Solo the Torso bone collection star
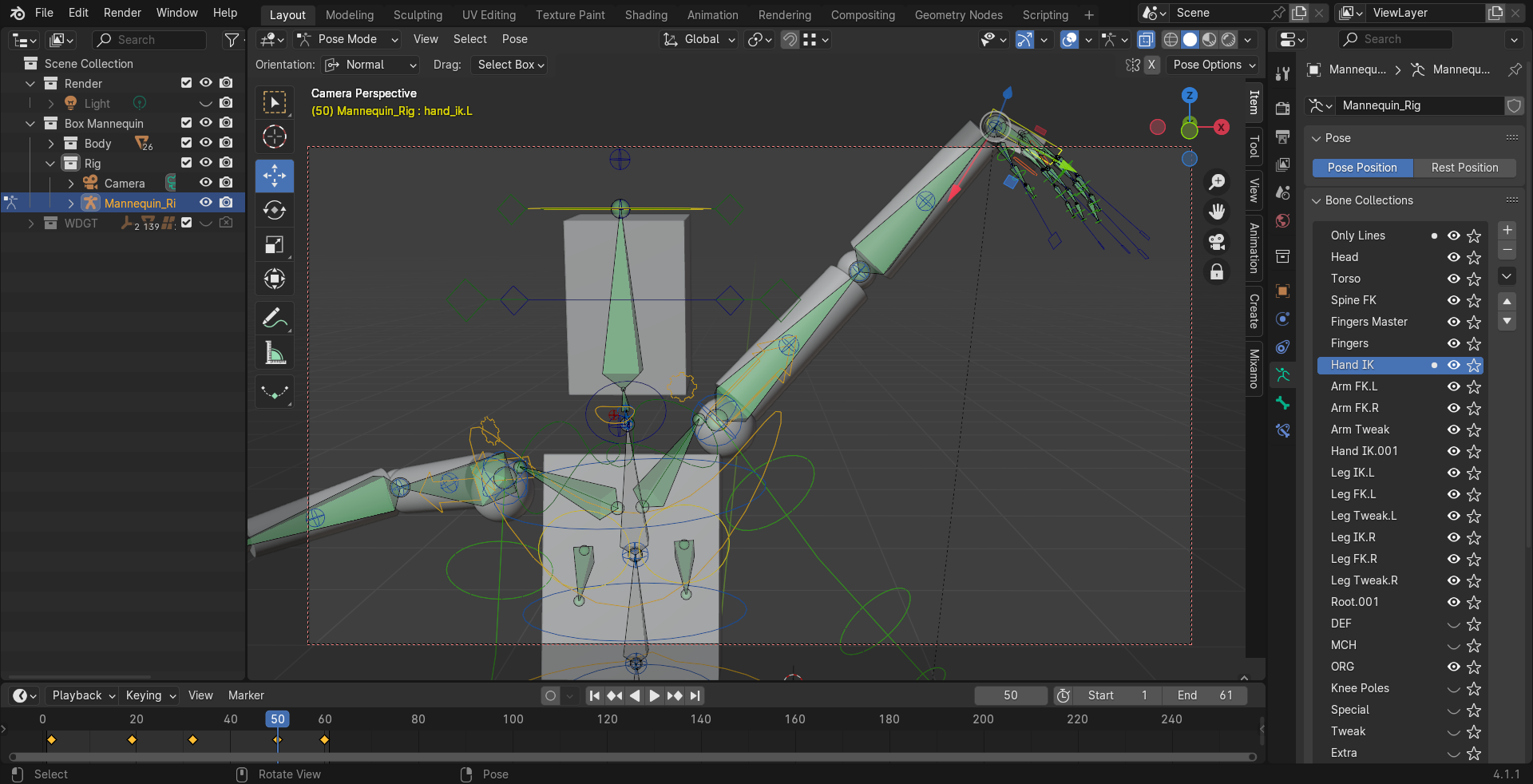1533x784 pixels. tap(1474, 279)
